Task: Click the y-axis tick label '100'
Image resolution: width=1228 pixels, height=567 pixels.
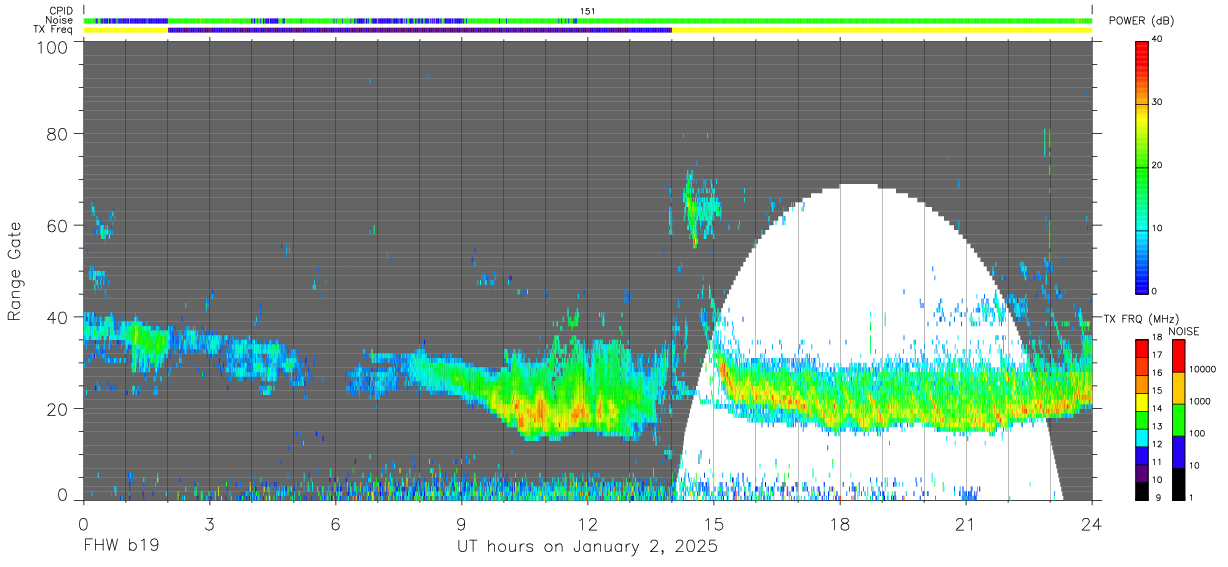Action: coord(52,48)
